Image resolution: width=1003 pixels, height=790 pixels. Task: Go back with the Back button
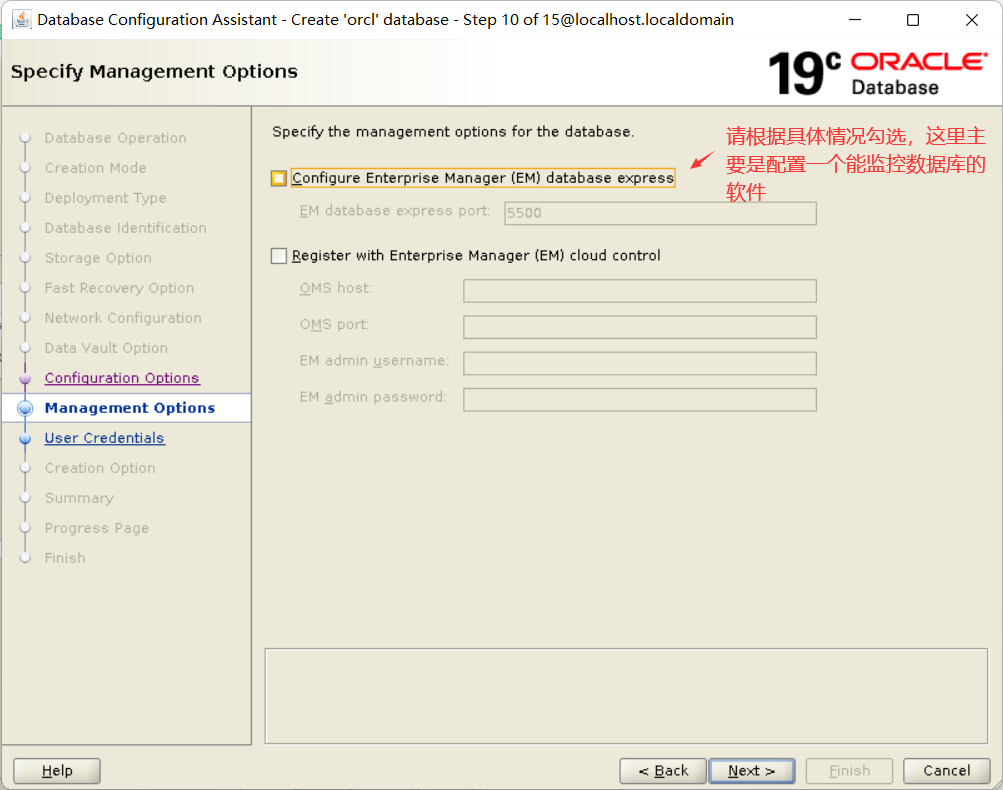(x=663, y=771)
